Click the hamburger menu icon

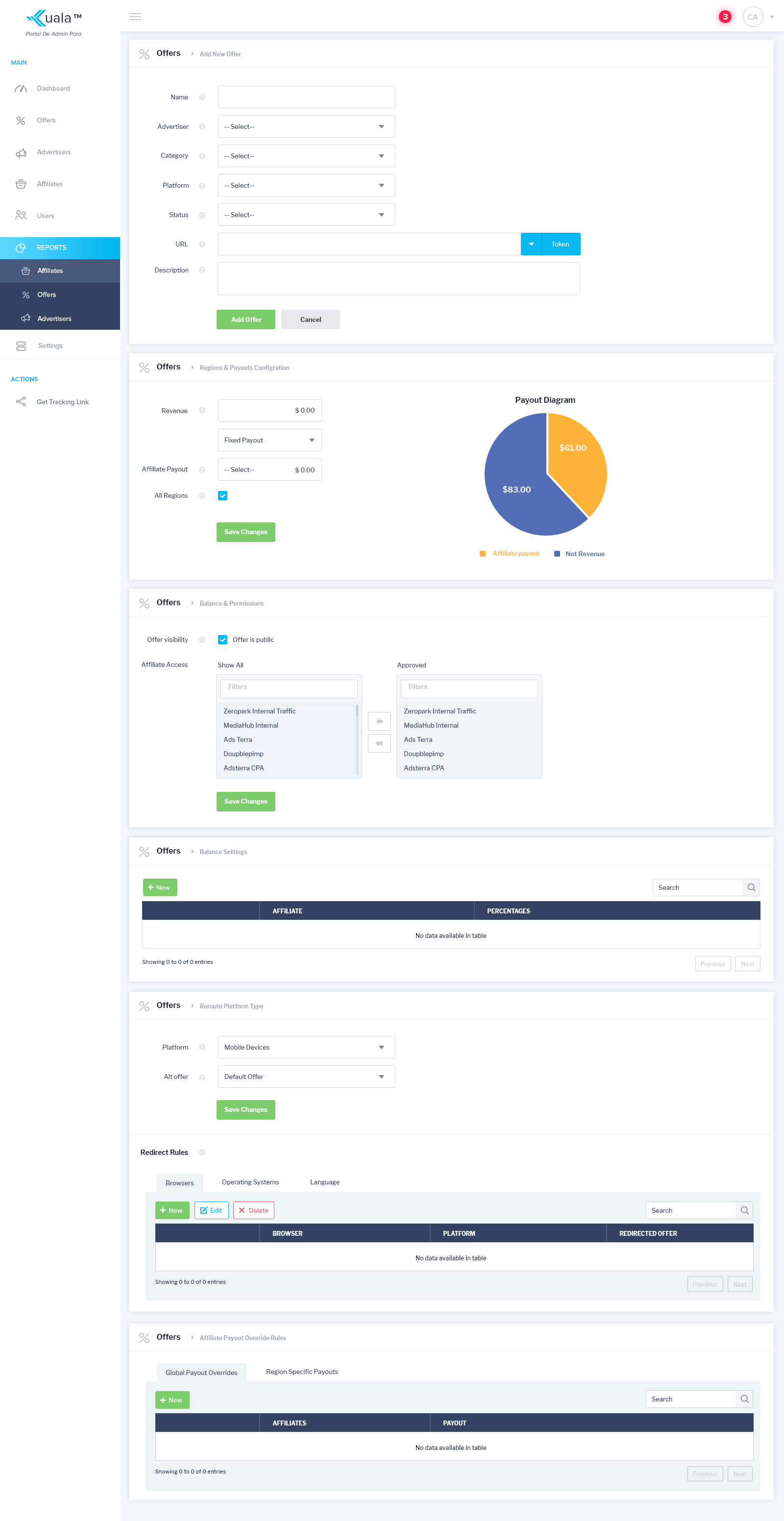135,17
